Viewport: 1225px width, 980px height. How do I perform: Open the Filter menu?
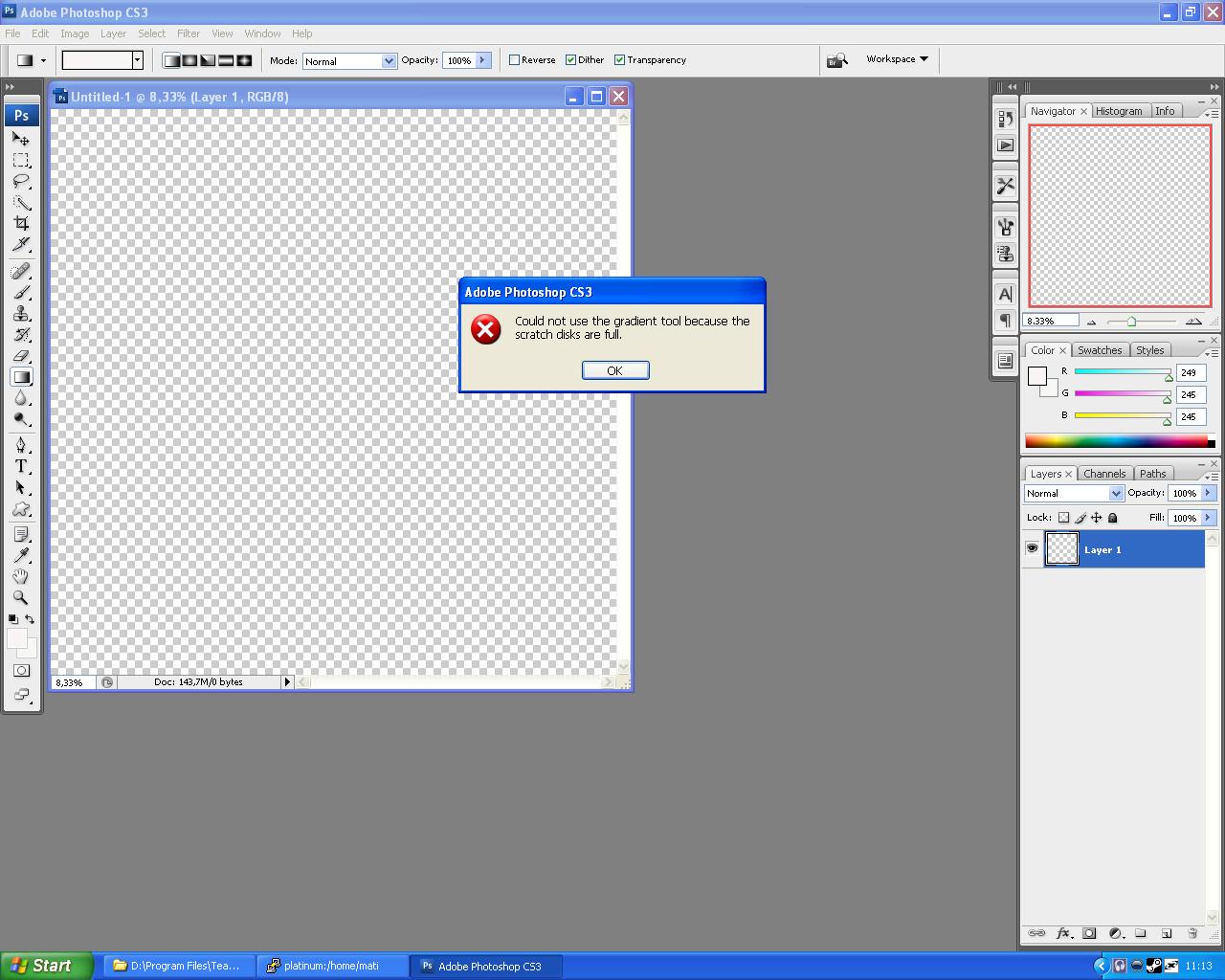(189, 33)
